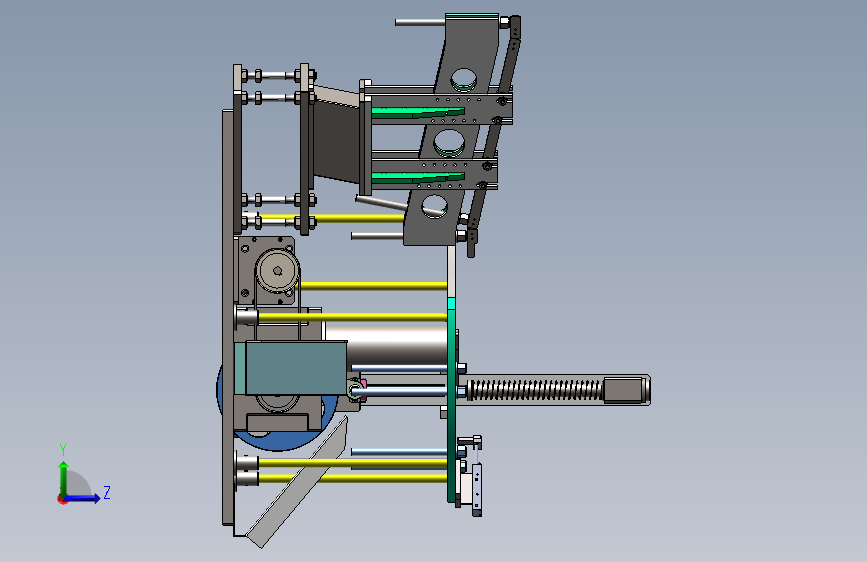The height and width of the screenshot is (562, 867).
Task: Select the topmost circular hole with green ring
Action: [x=463, y=80]
